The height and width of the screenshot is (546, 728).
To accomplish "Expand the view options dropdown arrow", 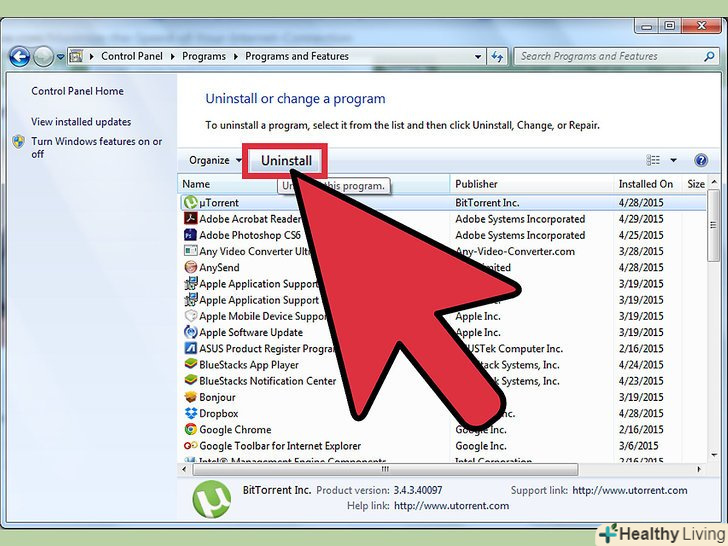I will point(673,160).
